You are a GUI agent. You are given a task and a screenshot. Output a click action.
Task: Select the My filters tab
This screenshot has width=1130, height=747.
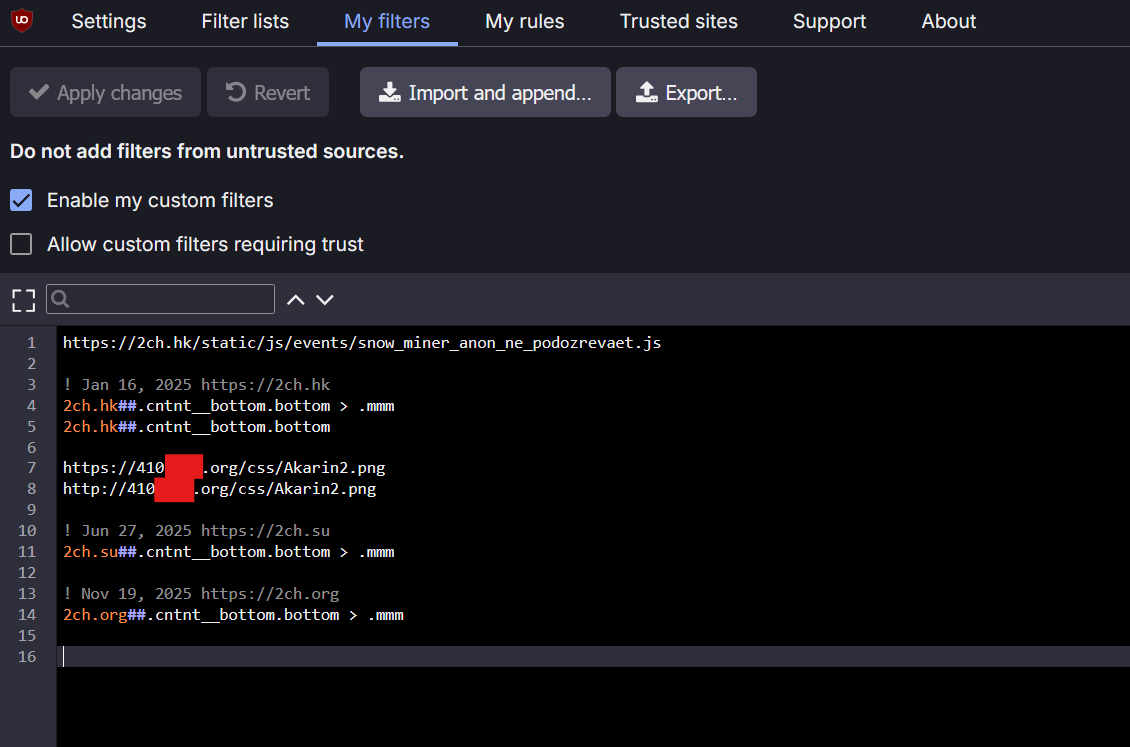(x=387, y=22)
